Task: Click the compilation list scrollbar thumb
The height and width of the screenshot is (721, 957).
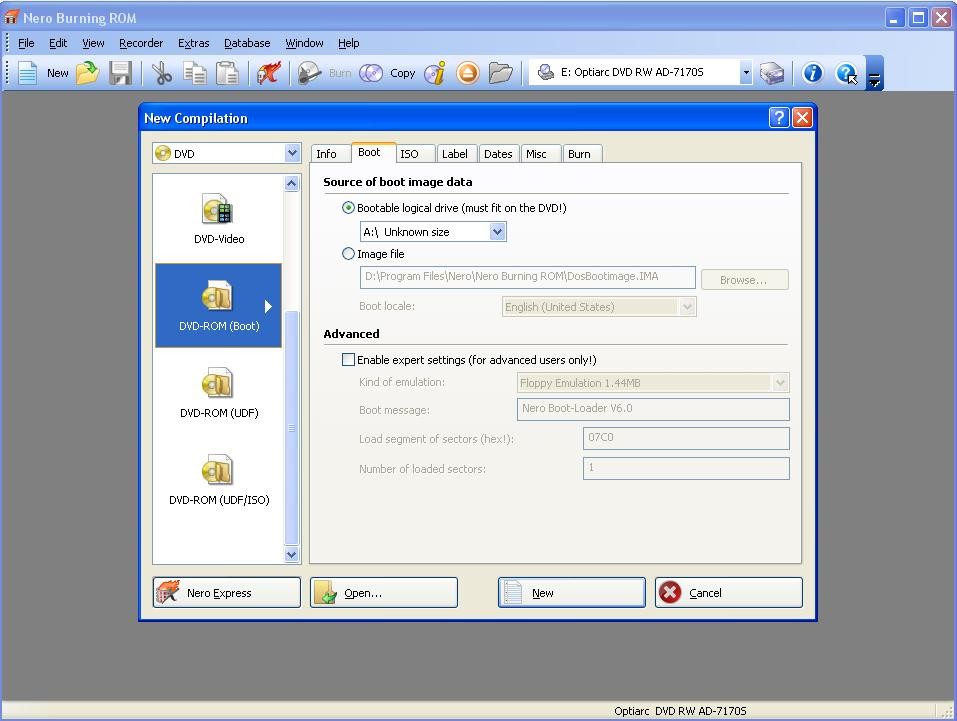Action: click(292, 428)
